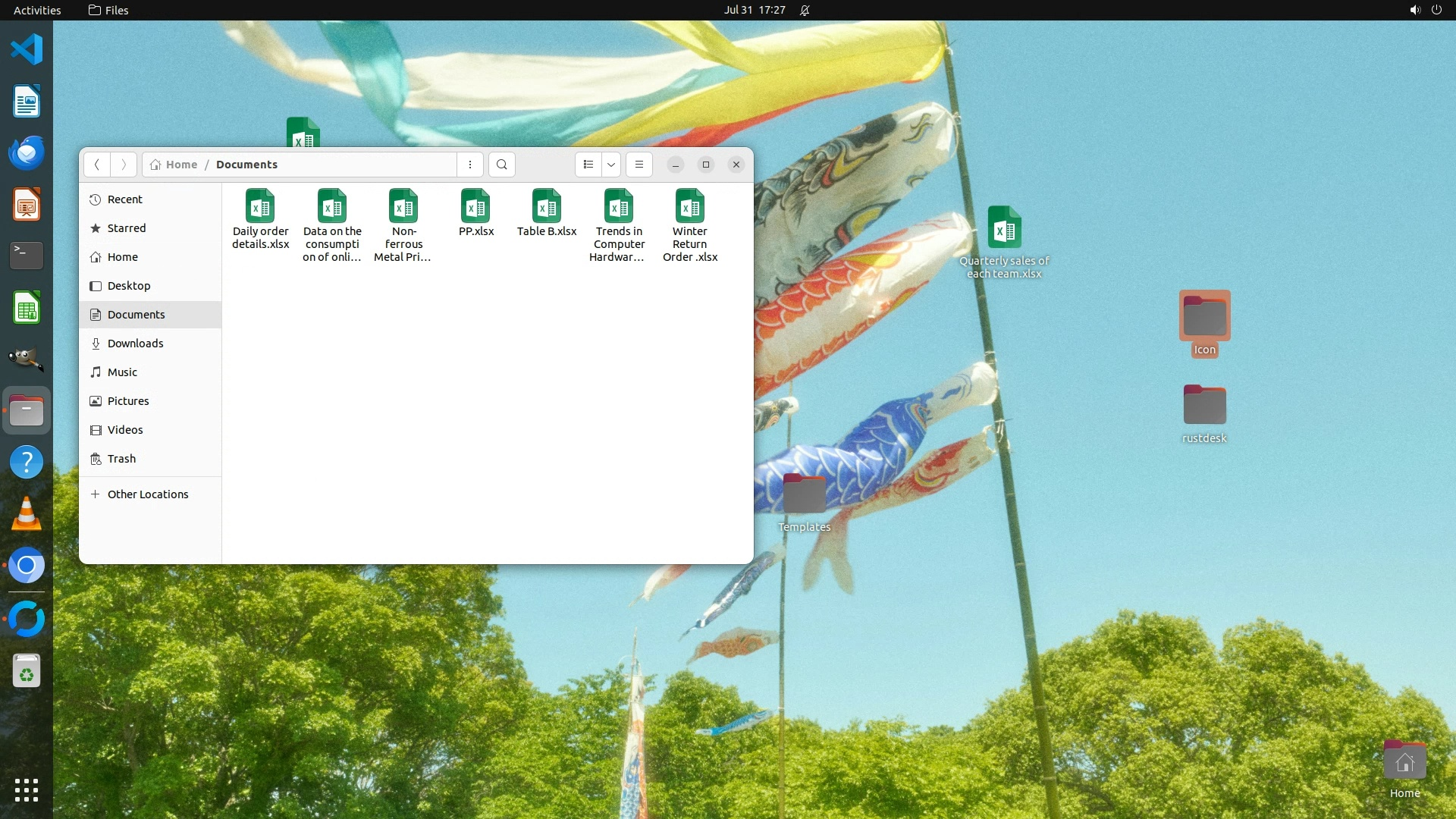Select the Table B.xlsx file
The image size is (1456, 819).
pos(547,212)
